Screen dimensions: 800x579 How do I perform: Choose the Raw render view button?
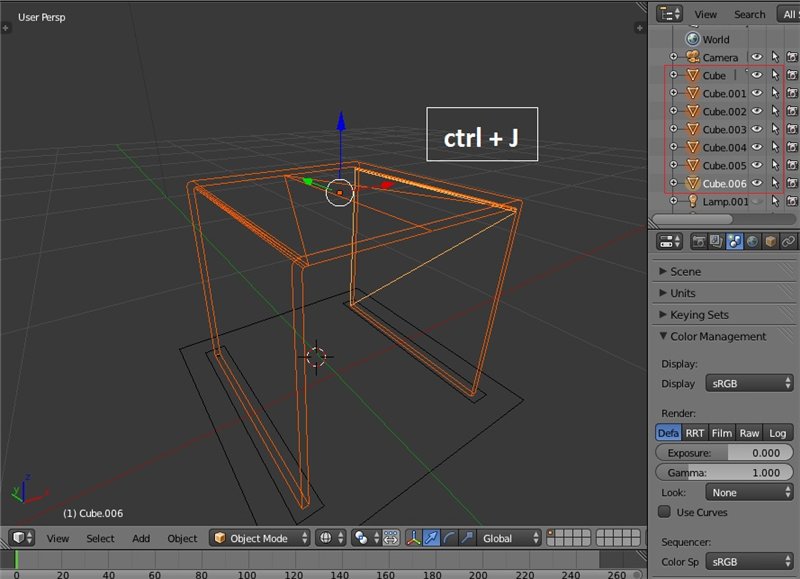tap(749, 433)
